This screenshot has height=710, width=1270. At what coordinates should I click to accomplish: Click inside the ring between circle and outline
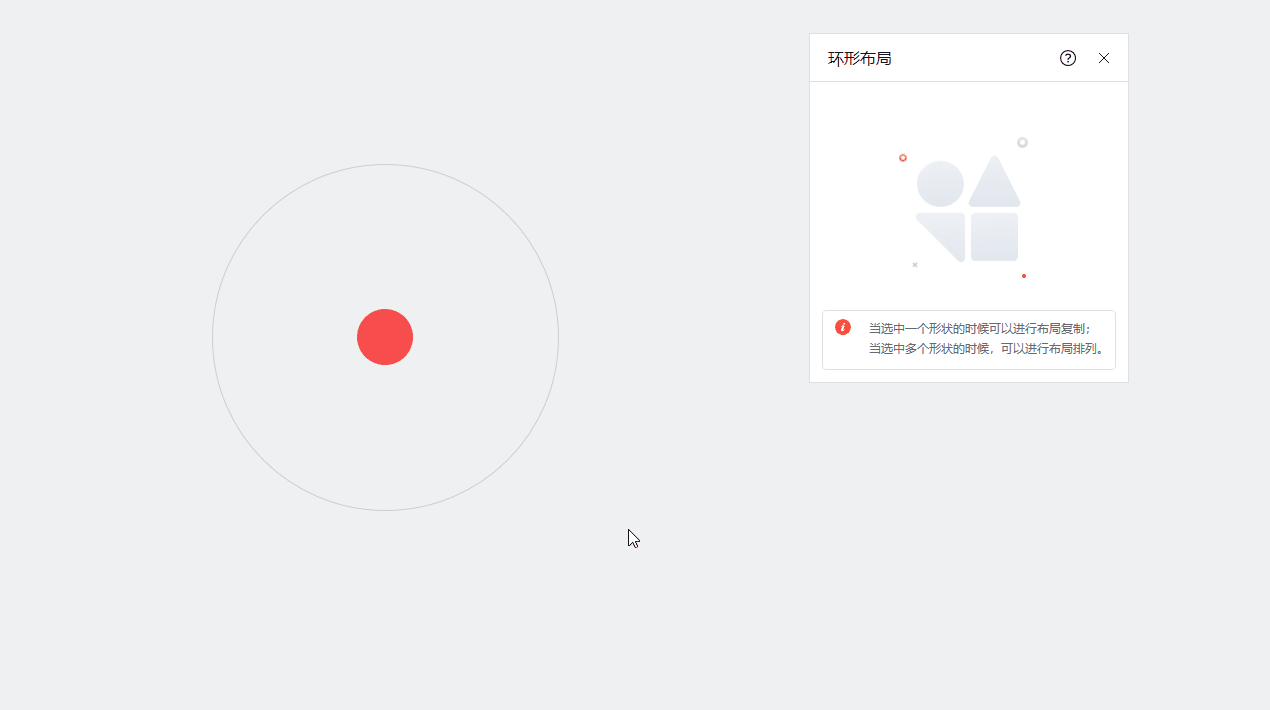click(x=385, y=240)
